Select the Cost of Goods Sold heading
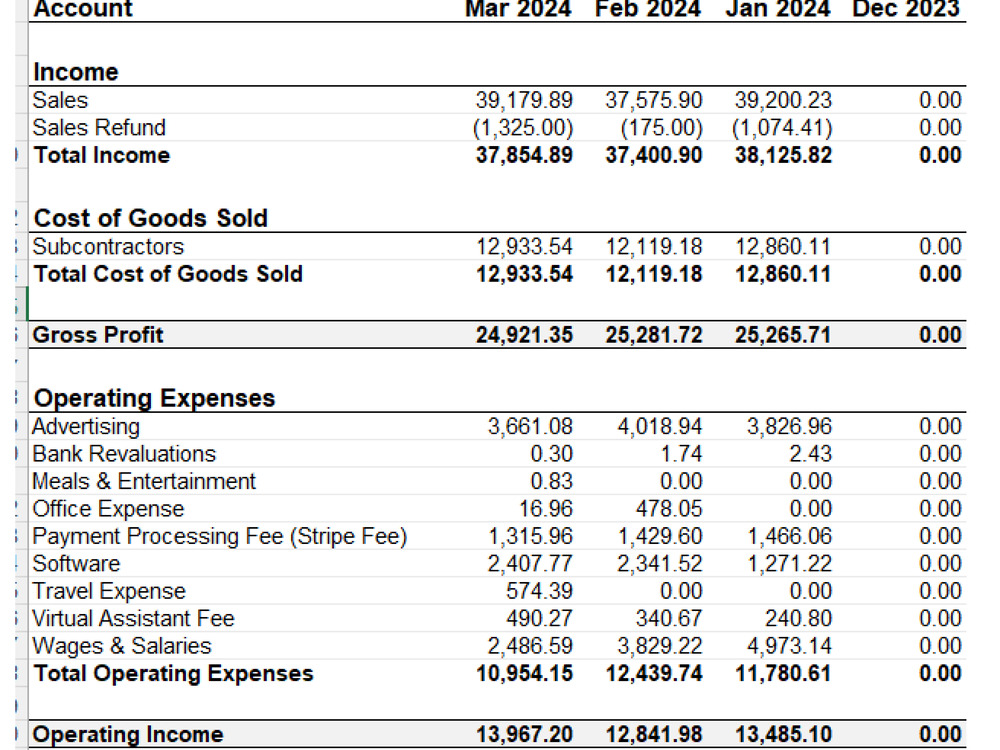1000x750 pixels. (151, 218)
